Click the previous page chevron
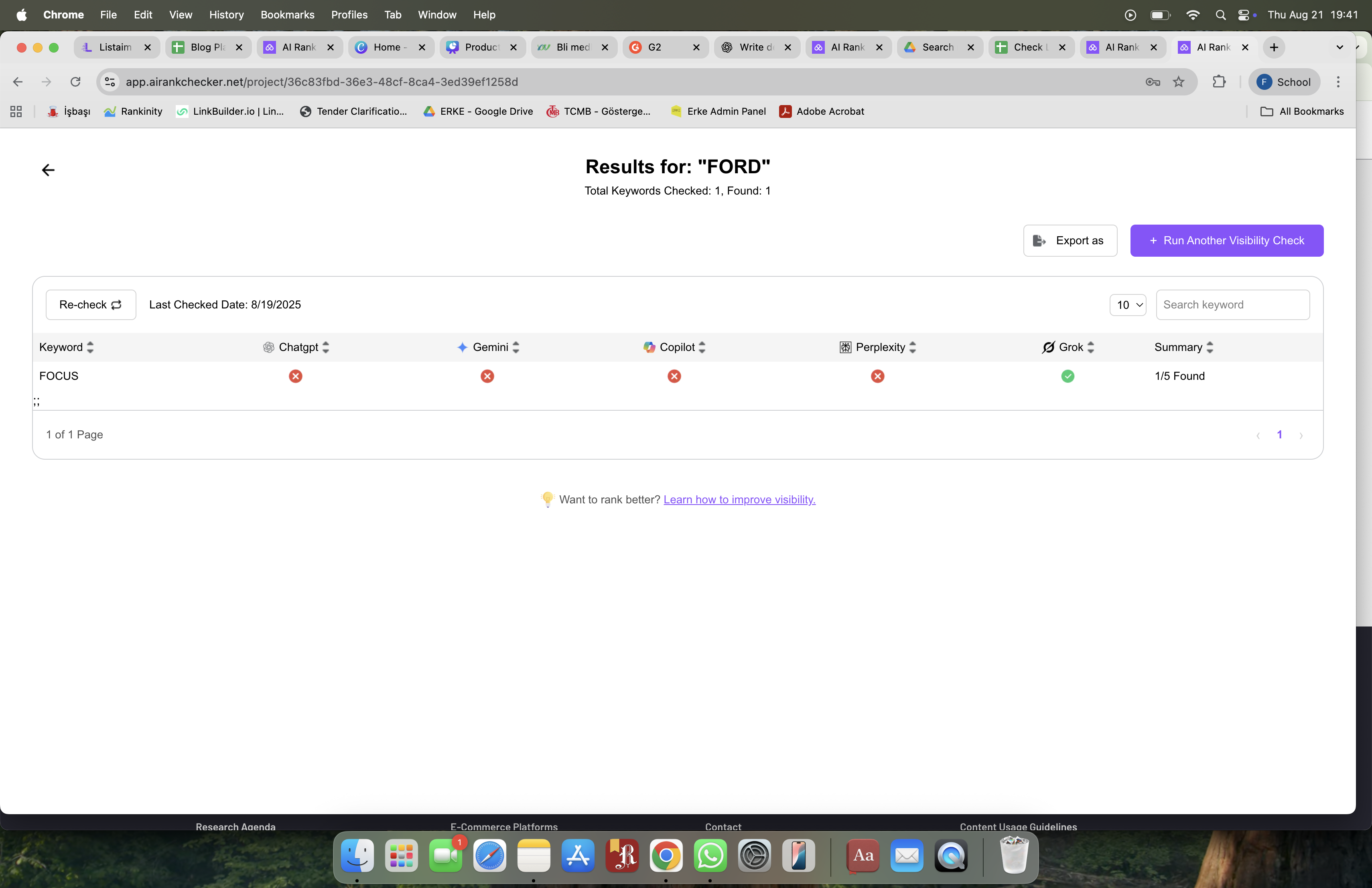The image size is (1372, 888). 1258,436
